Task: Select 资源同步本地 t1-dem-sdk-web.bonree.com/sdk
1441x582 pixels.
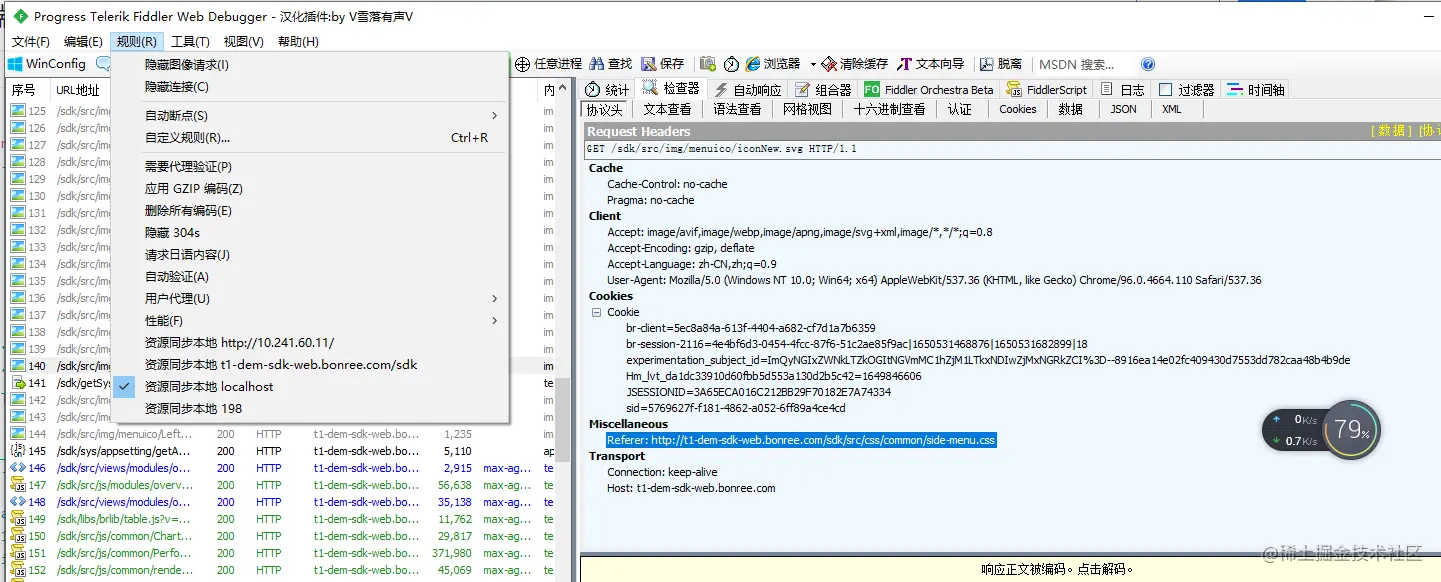Action: pos(310,365)
